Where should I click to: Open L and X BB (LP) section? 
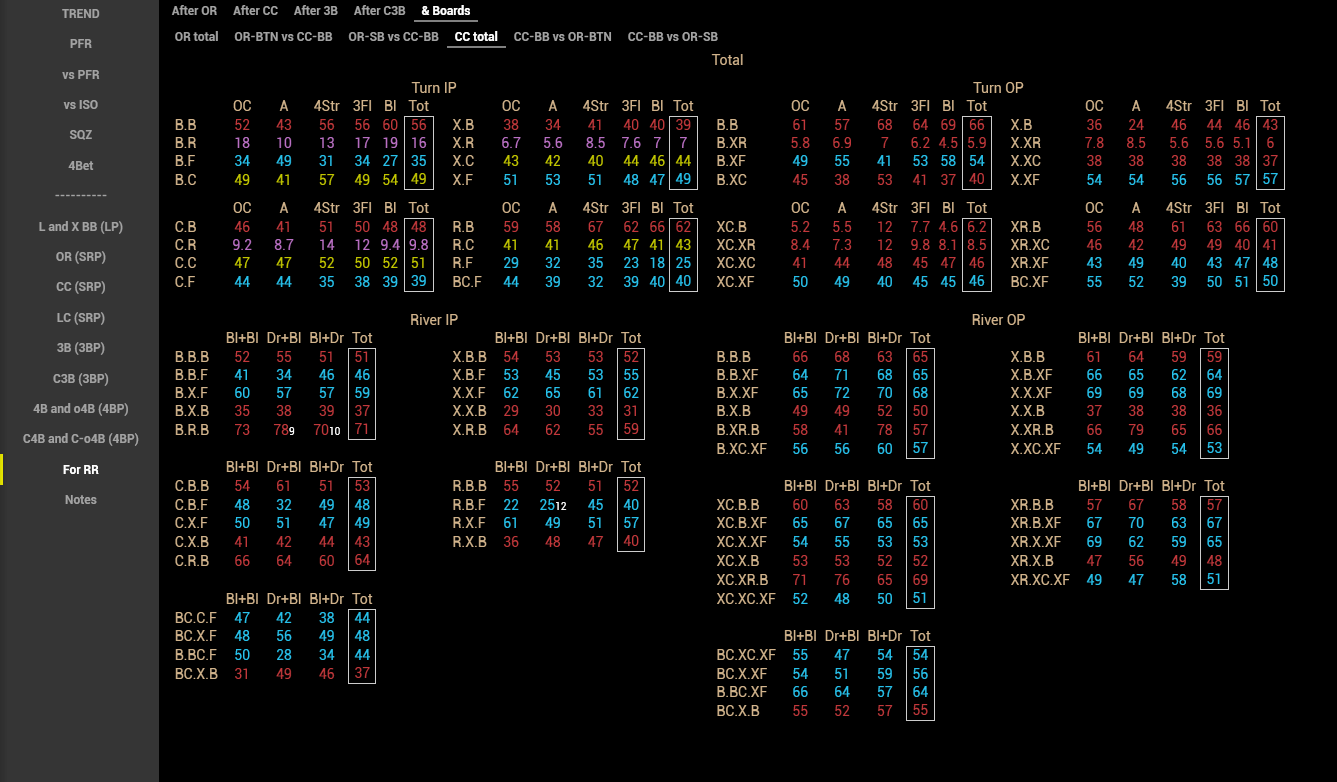pyautogui.click(x=80, y=227)
